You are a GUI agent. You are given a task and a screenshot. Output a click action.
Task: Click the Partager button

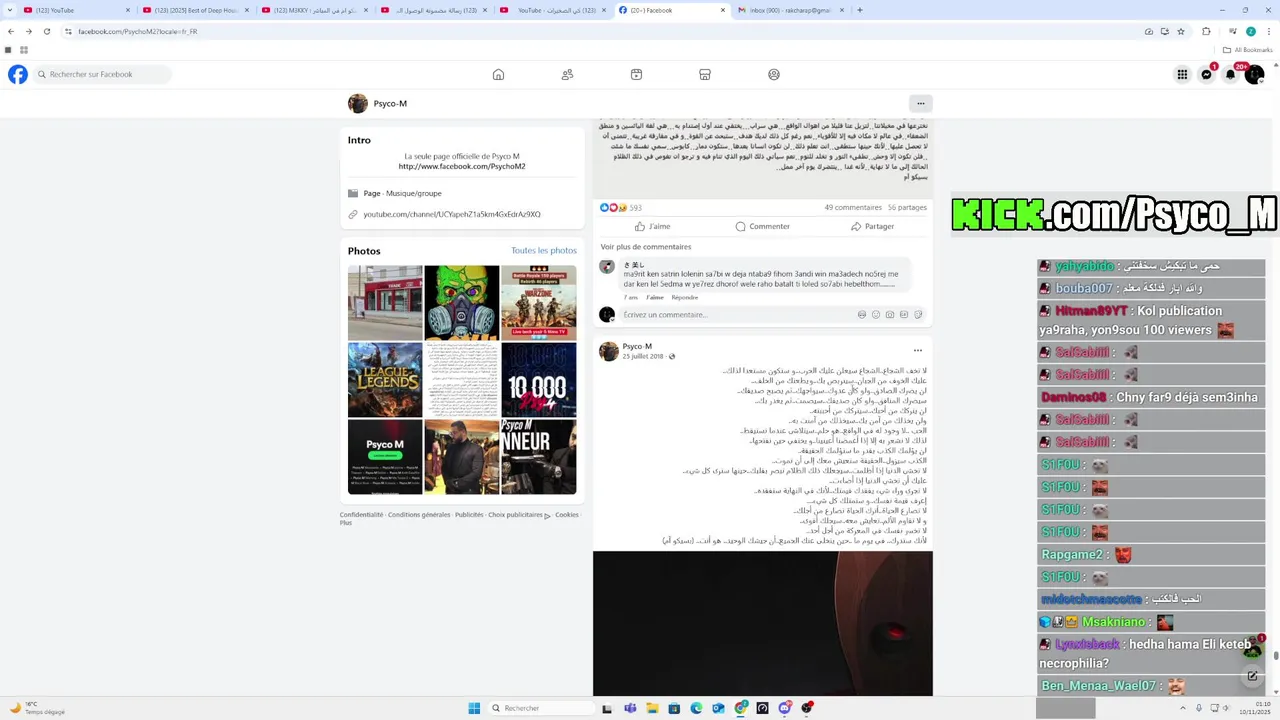pos(872,226)
